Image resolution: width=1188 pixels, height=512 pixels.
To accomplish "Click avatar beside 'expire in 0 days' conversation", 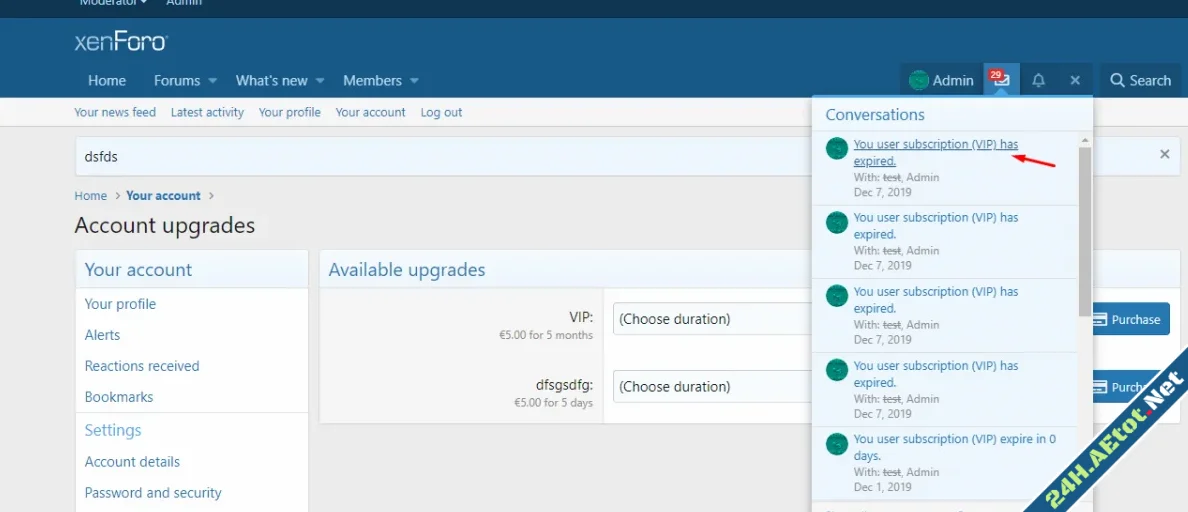I will coord(837,444).
